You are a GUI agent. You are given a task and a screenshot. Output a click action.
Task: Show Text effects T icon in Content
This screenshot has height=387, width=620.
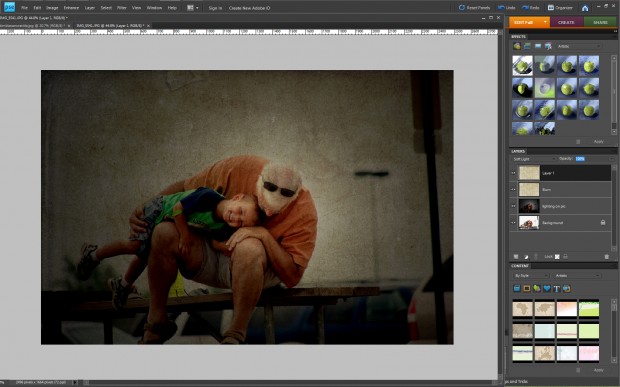click(556, 289)
